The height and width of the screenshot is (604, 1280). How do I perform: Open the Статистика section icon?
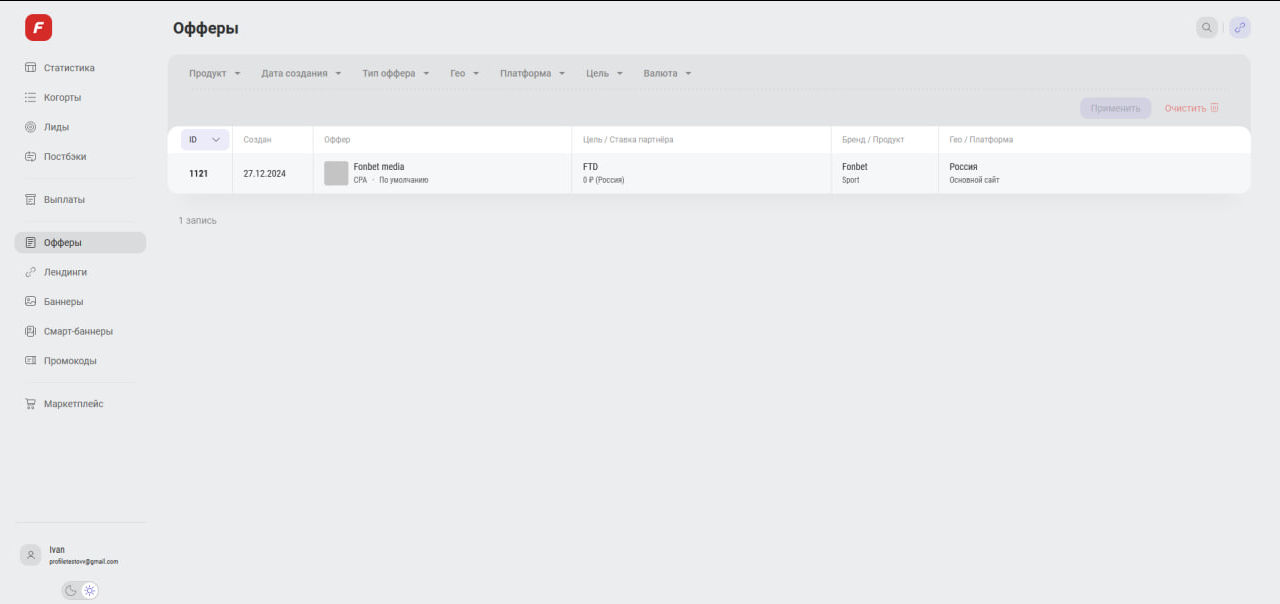(x=30, y=68)
